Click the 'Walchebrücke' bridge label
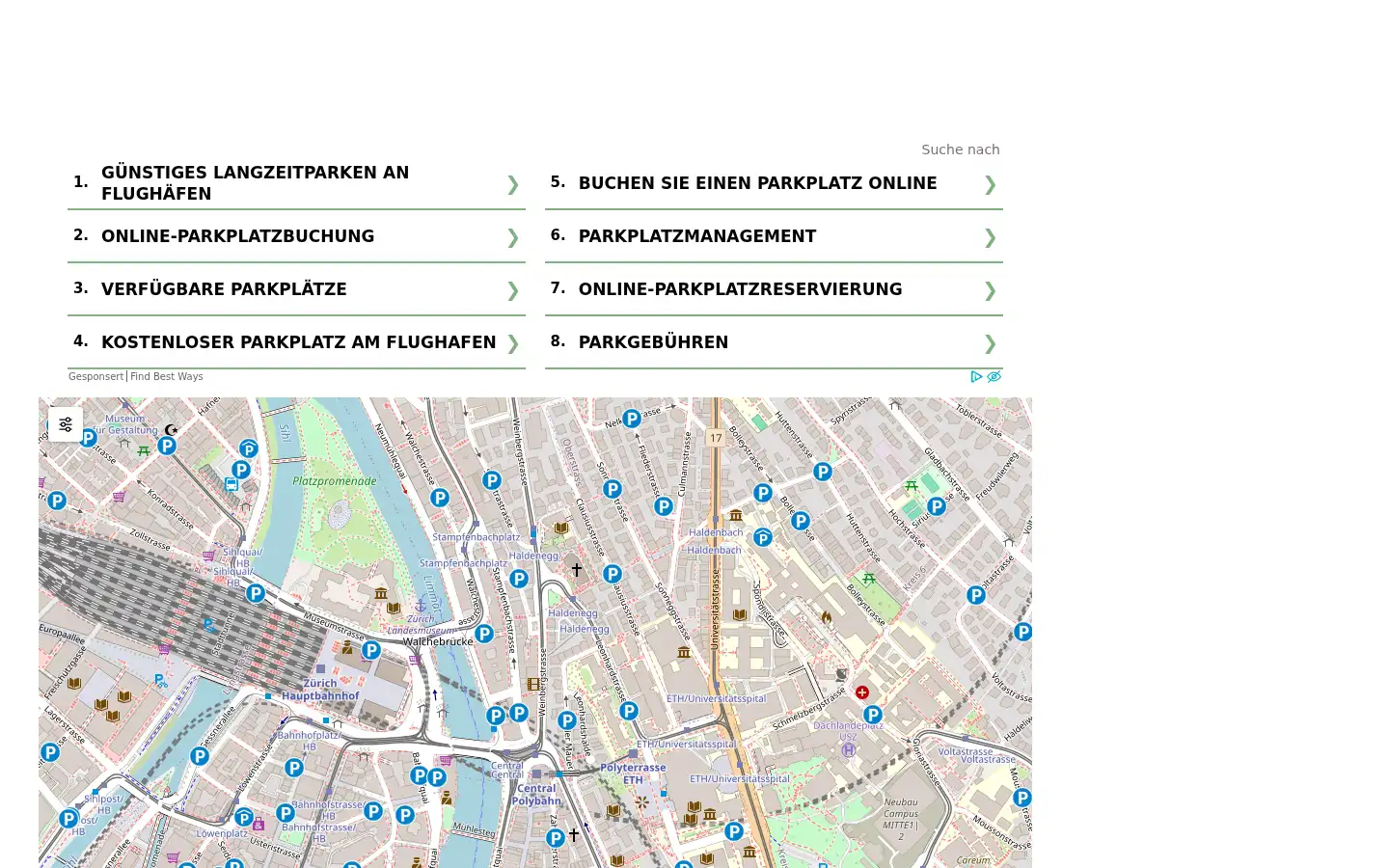The width and height of the screenshot is (1389, 868). pos(438,641)
